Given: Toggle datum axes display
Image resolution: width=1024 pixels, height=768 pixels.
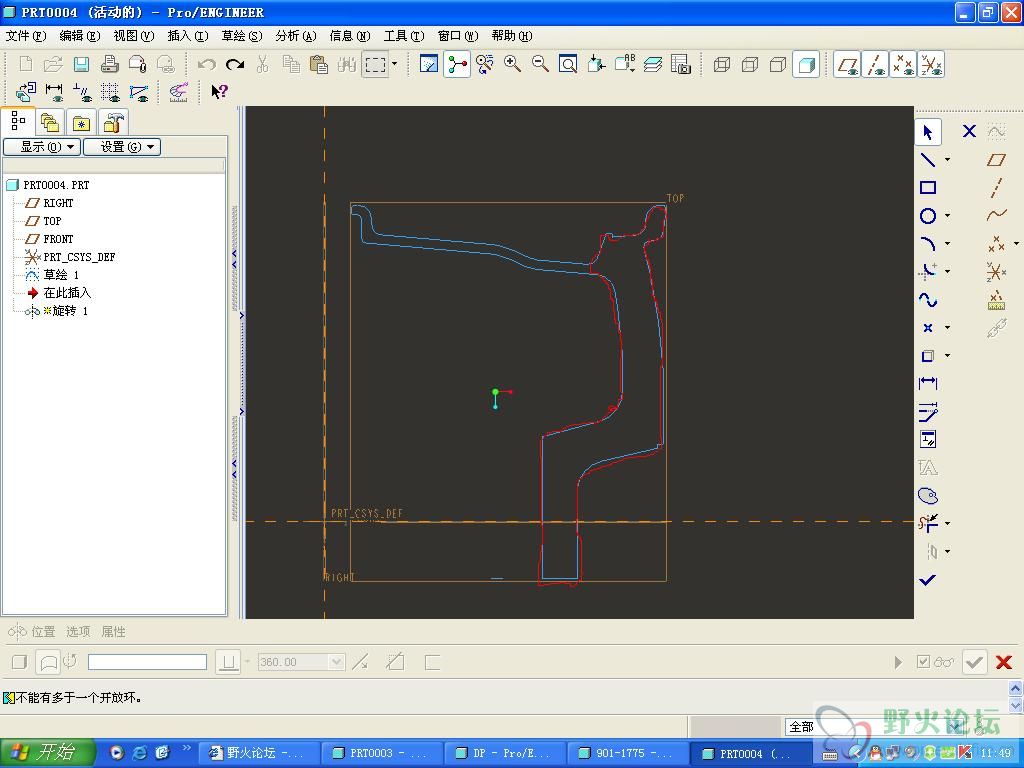Looking at the screenshot, I should (876, 65).
